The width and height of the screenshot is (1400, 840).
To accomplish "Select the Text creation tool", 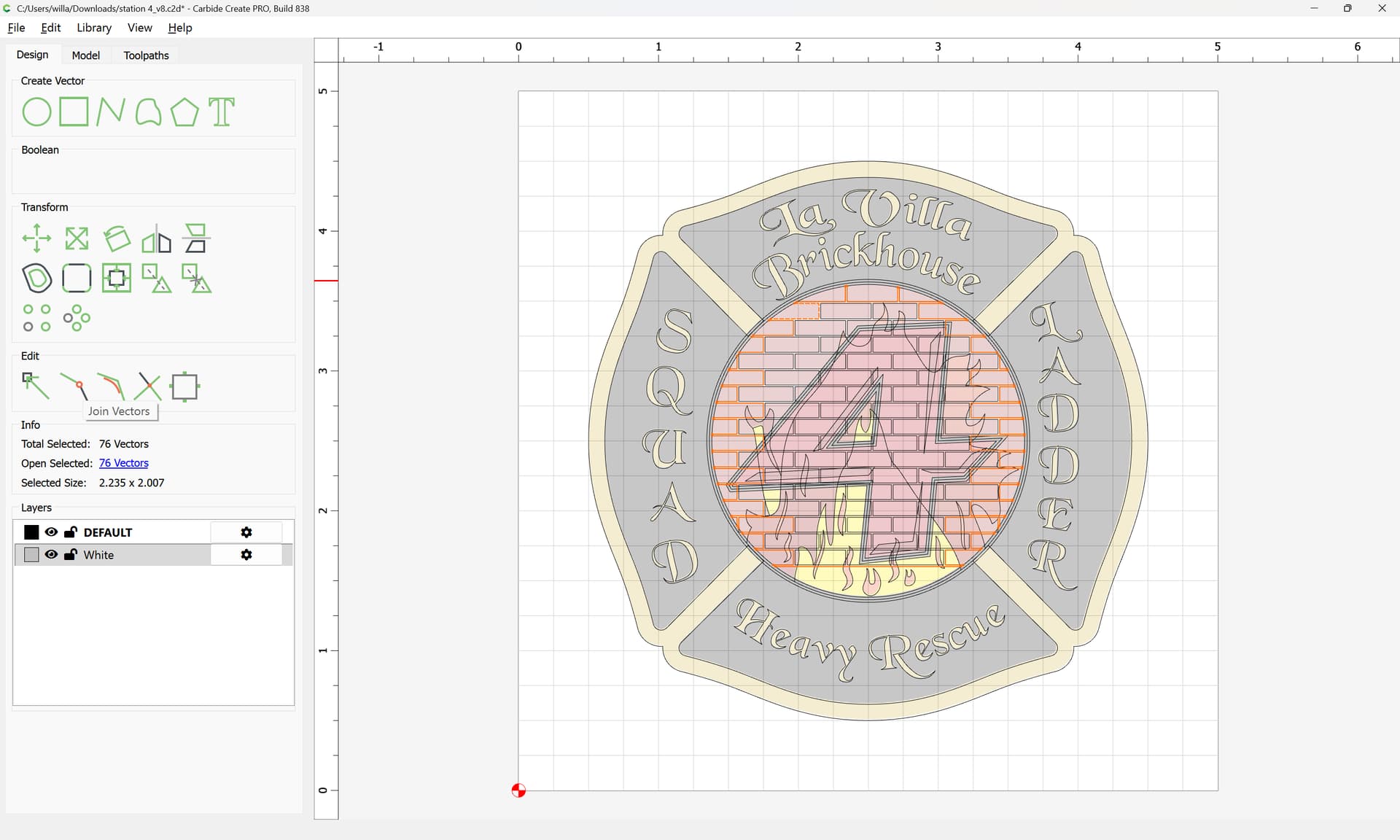I will pos(222,112).
